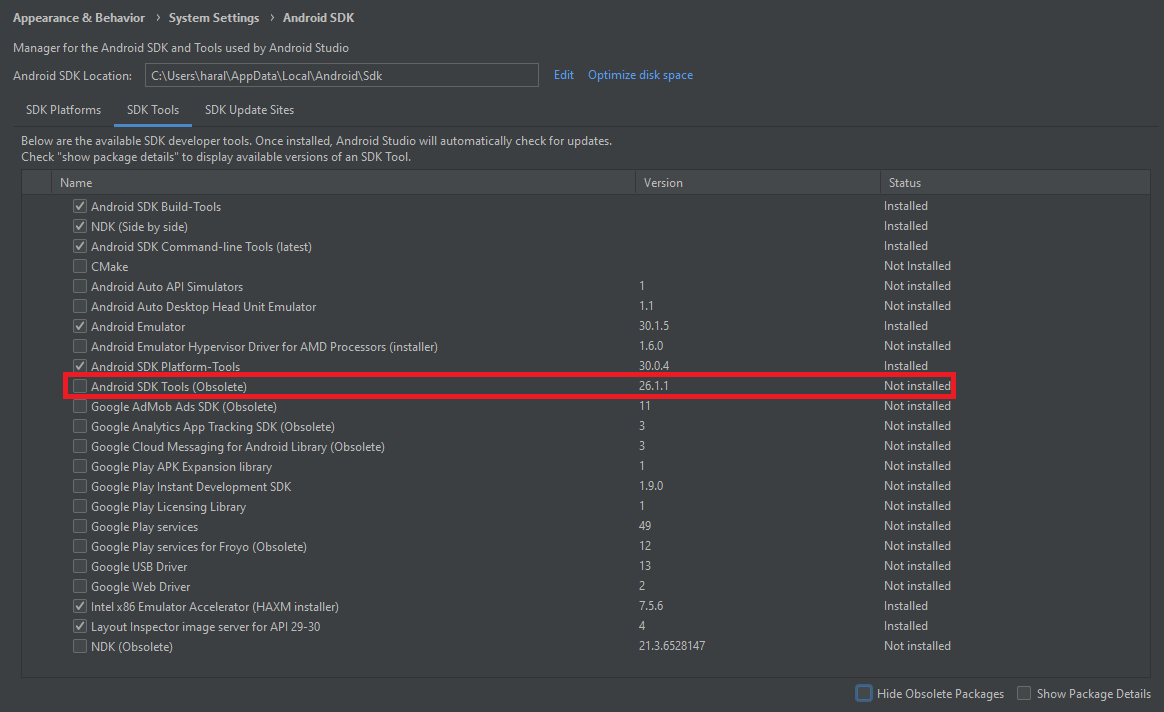Select version 26.1.1 cell

click(653, 386)
